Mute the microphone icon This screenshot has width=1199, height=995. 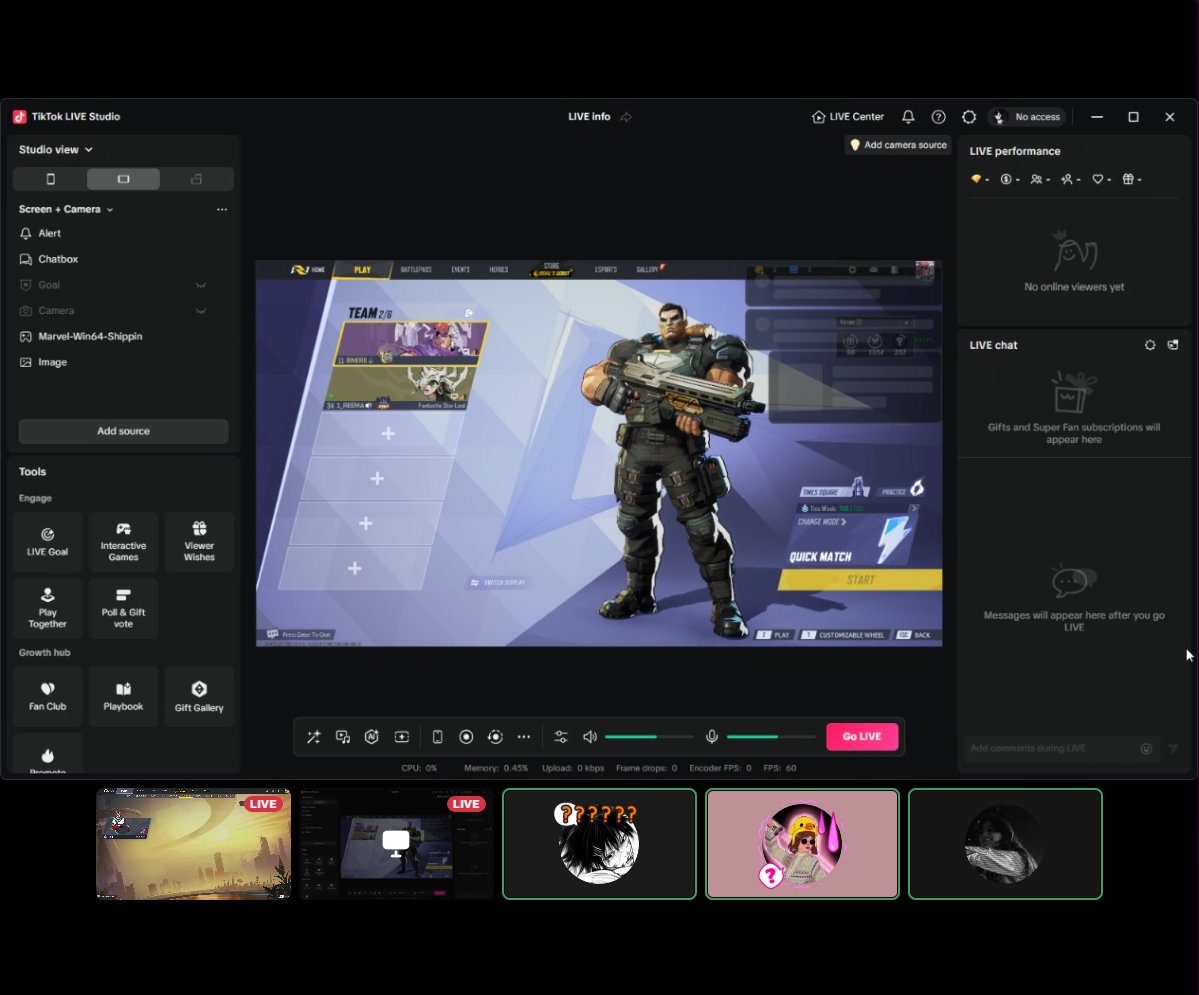pyautogui.click(x=712, y=736)
